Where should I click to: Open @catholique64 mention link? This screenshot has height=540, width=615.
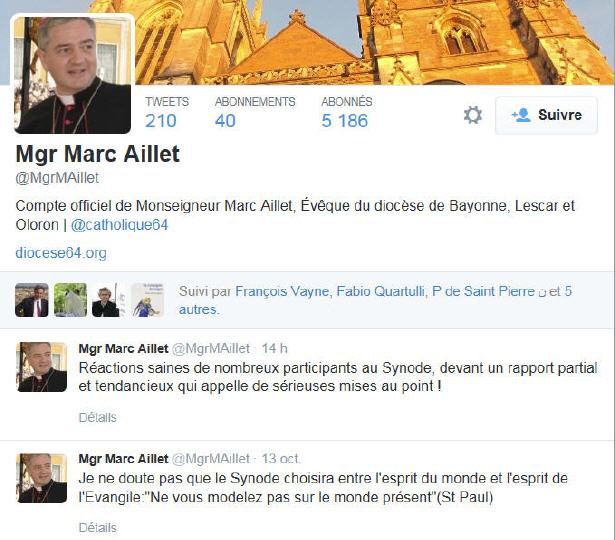[x=119, y=225]
